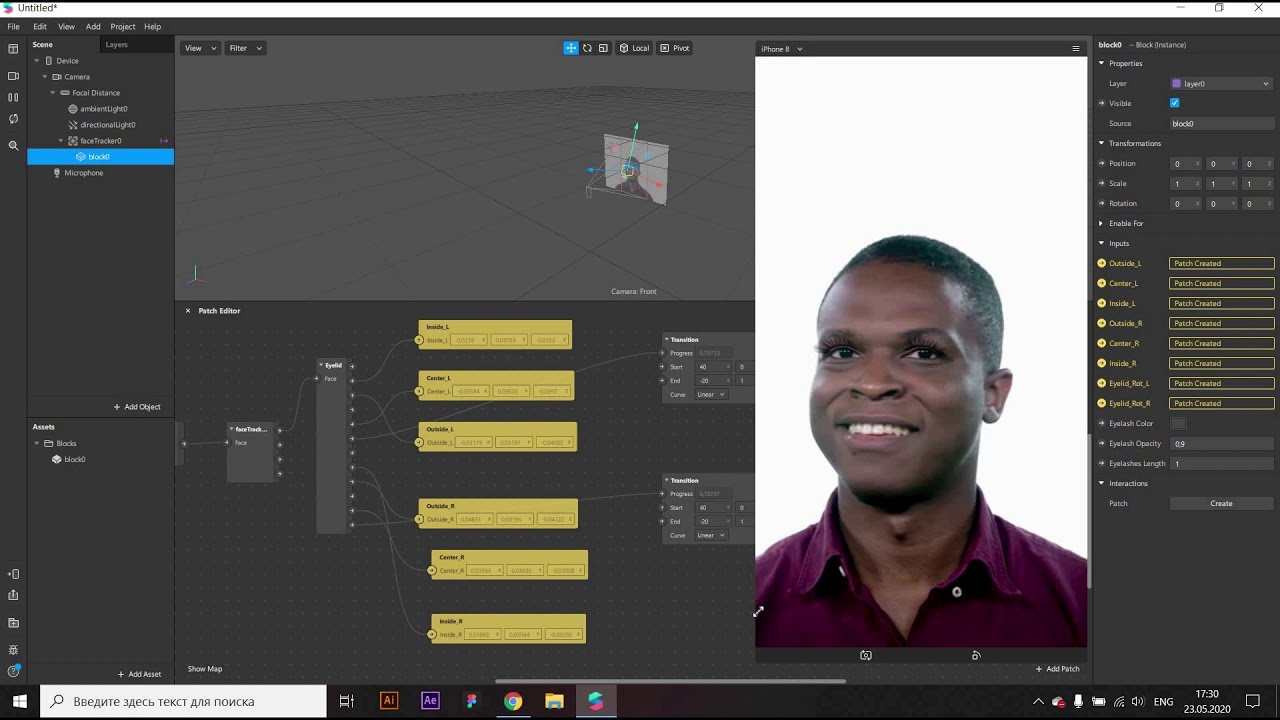
Task: Open Adobe After Effects from the taskbar
Action: point(430,701)
